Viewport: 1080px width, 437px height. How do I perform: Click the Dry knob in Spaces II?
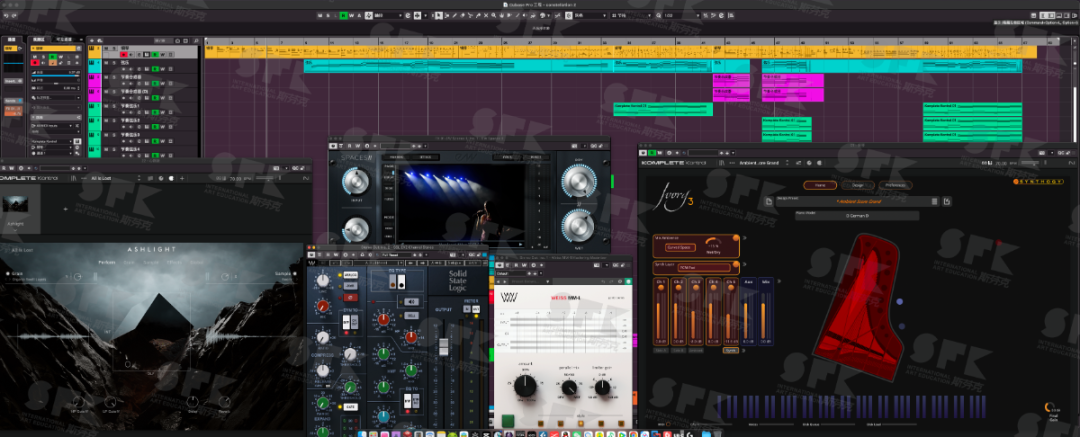tap(579, 181)
